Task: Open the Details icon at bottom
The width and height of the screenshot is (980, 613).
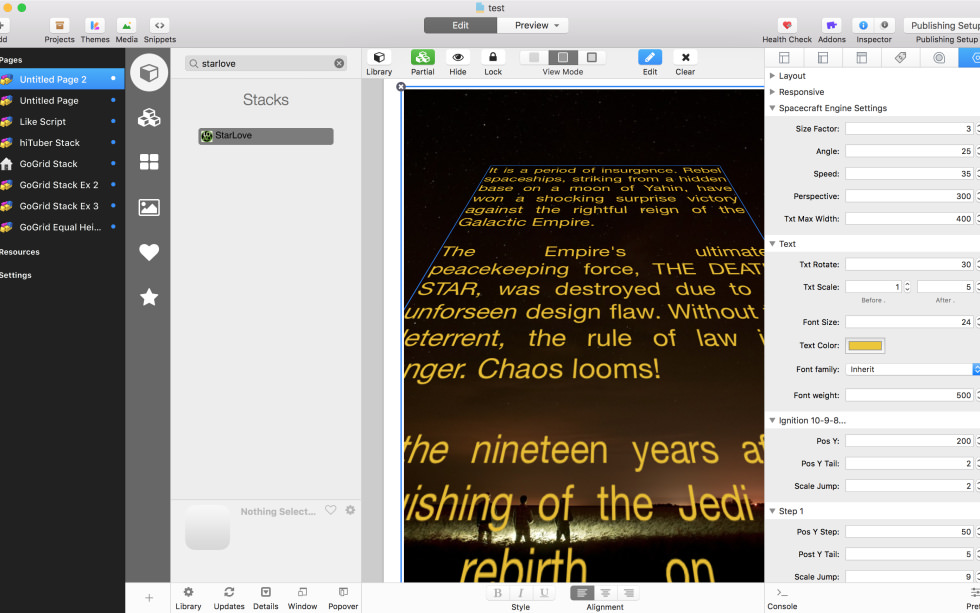Action: [x=266, y=592]
